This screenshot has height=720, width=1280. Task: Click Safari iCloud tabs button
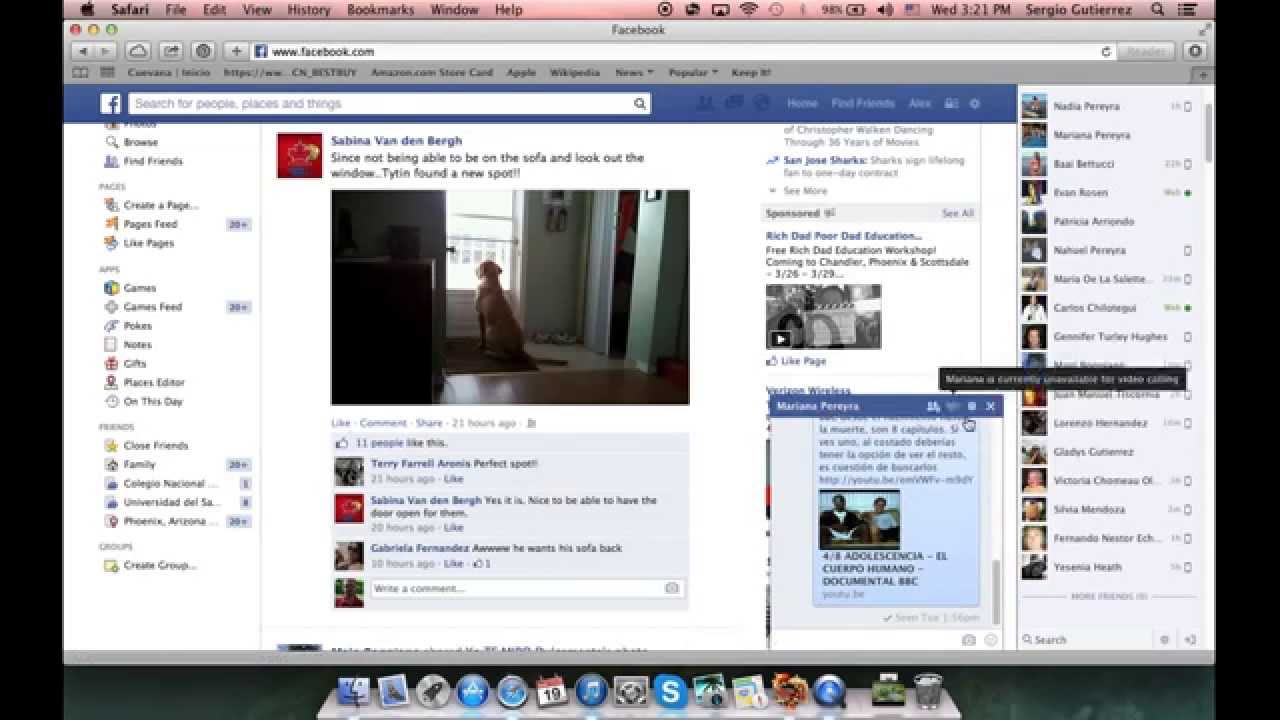[x=138, y=51]
